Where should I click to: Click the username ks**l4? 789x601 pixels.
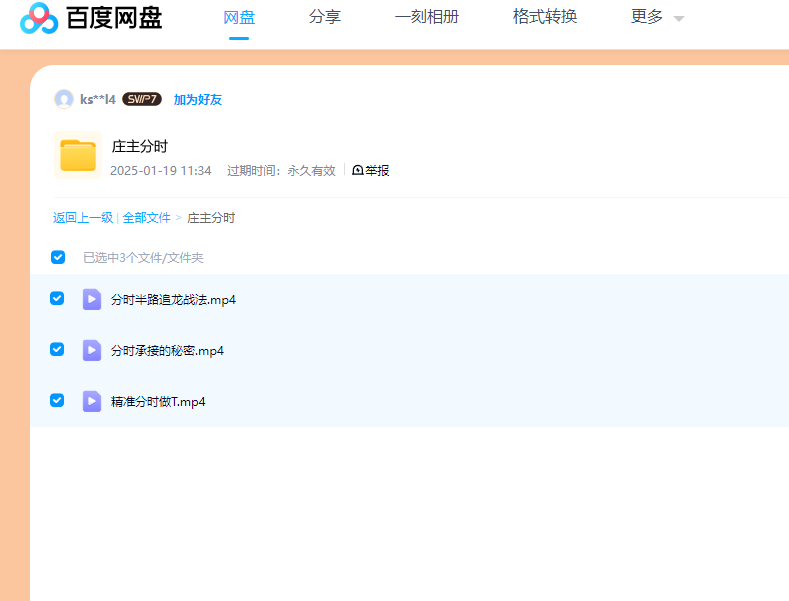(98, 100)
